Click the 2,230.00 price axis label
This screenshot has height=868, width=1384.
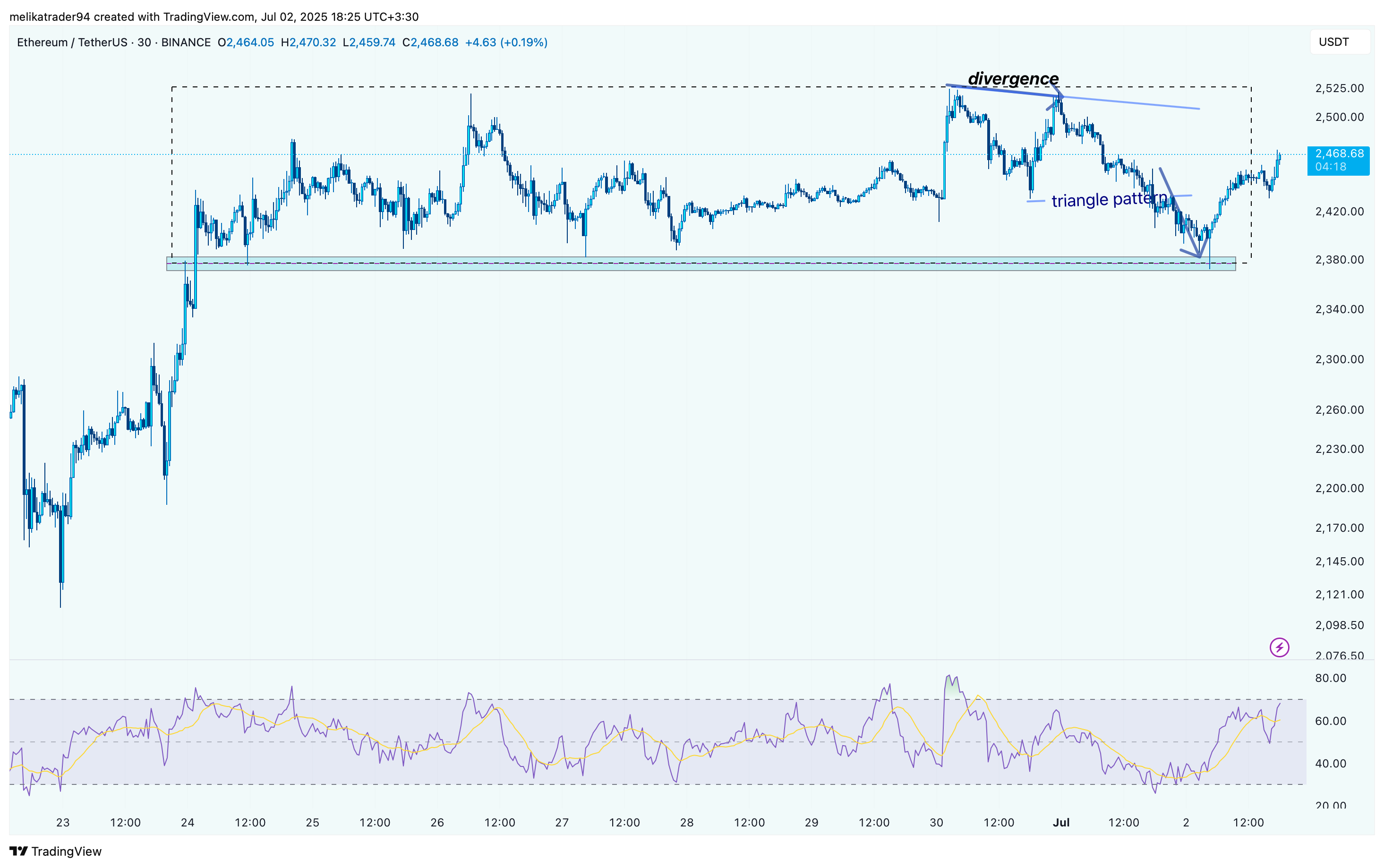[x=1339, y=449]
